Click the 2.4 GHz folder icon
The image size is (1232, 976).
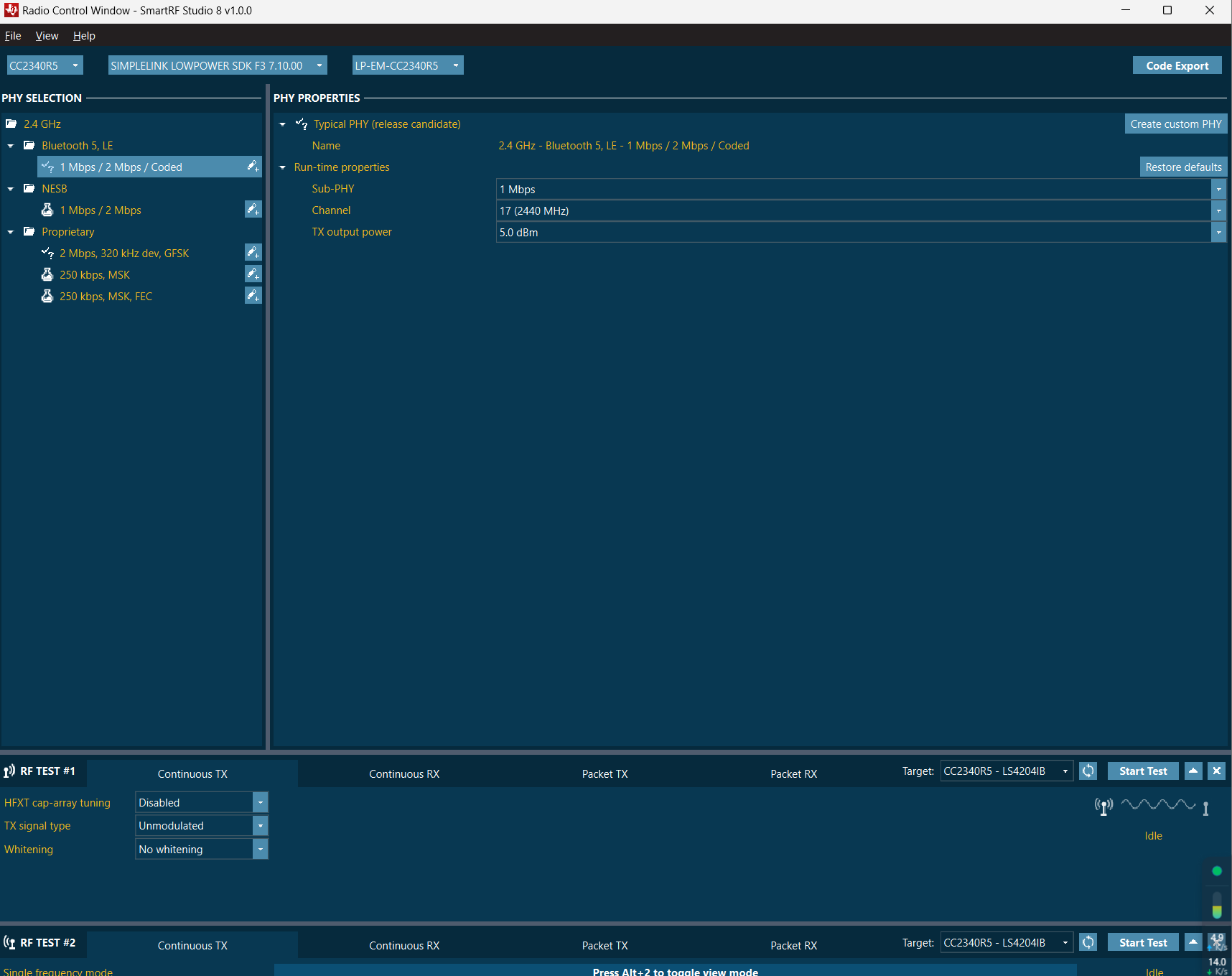(x=11, y=124)
